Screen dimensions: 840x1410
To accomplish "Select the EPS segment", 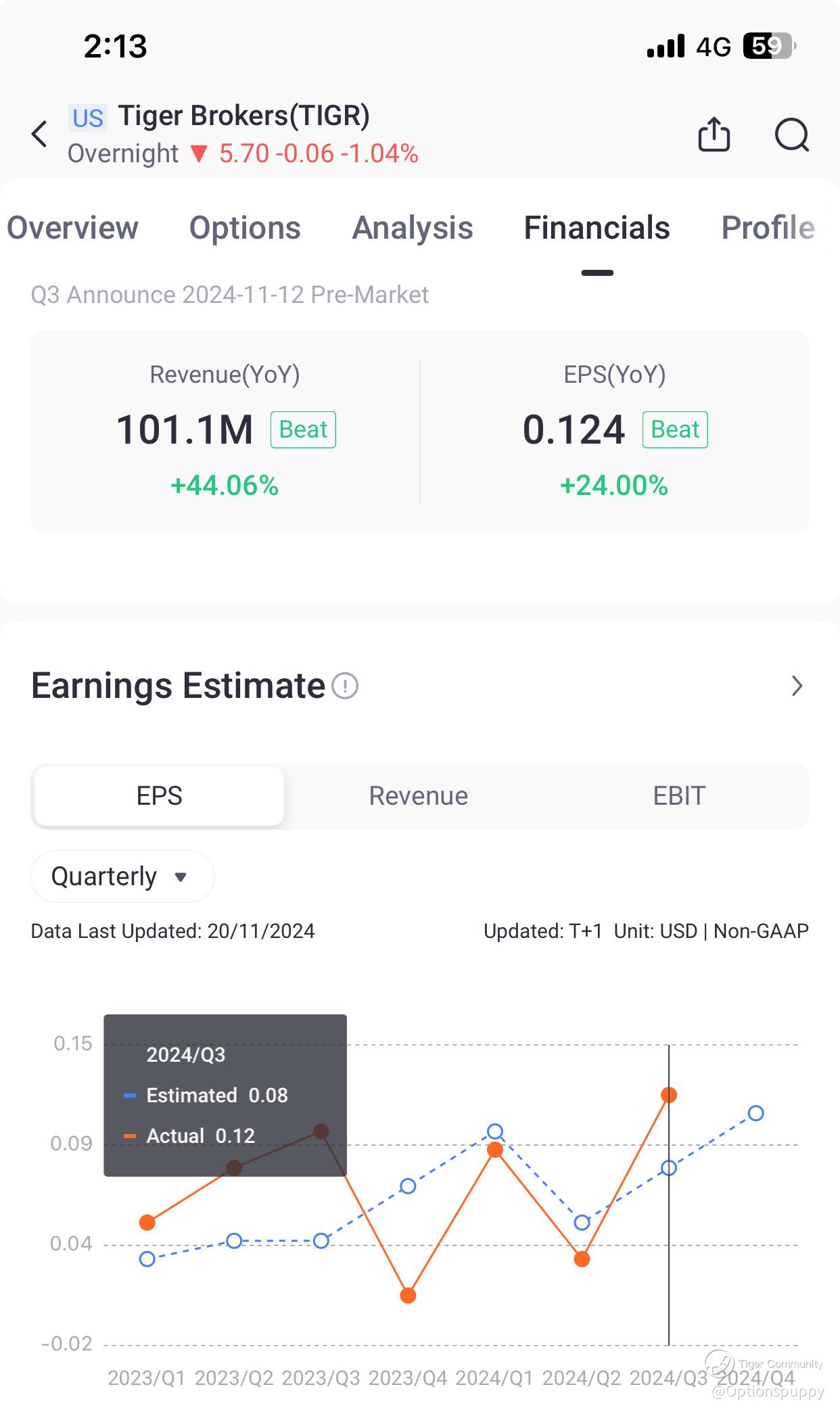I will tap(160, 796).
